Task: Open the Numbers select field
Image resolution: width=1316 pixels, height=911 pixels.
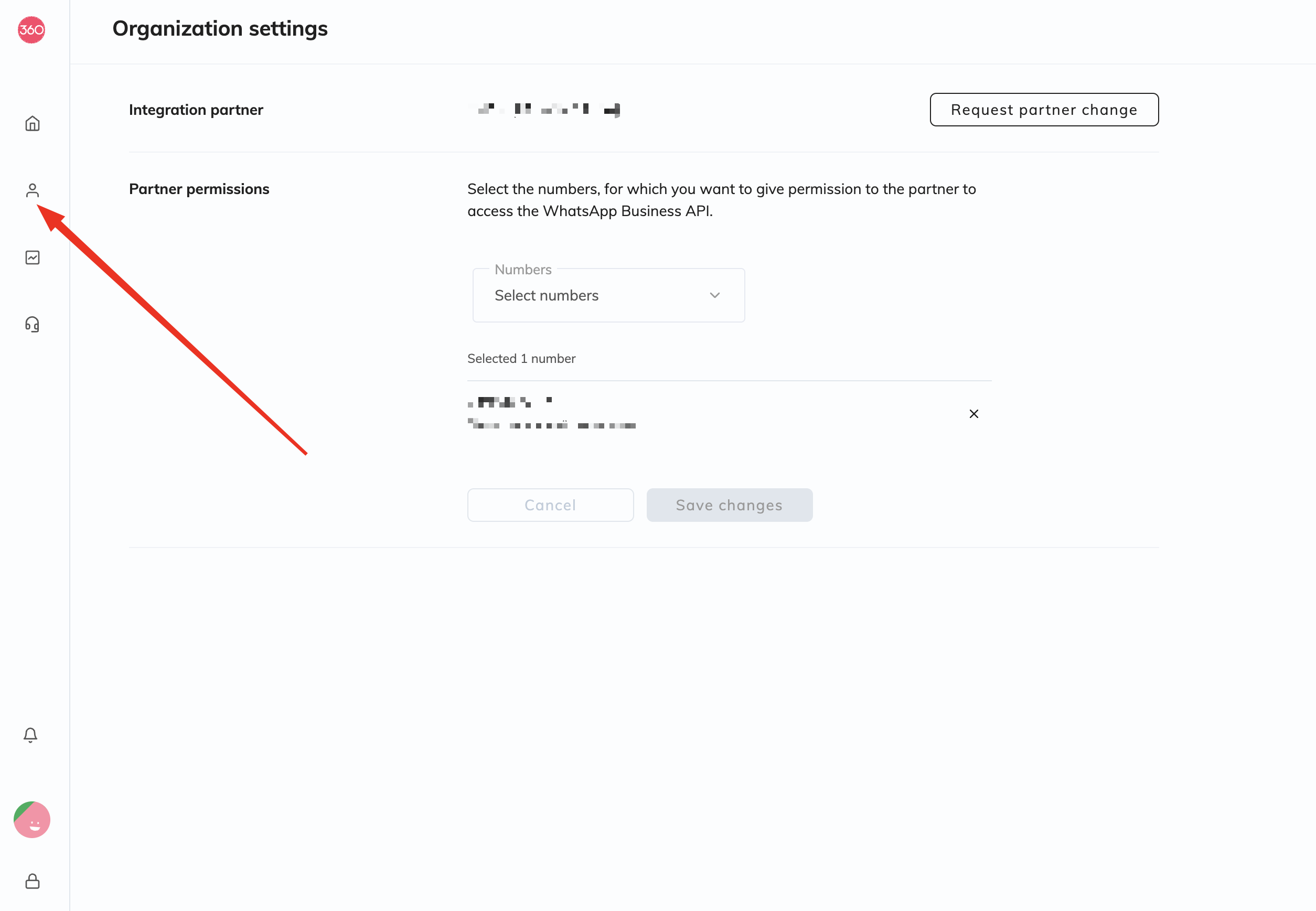Action: pyautogui.click(x=609, y=295)
